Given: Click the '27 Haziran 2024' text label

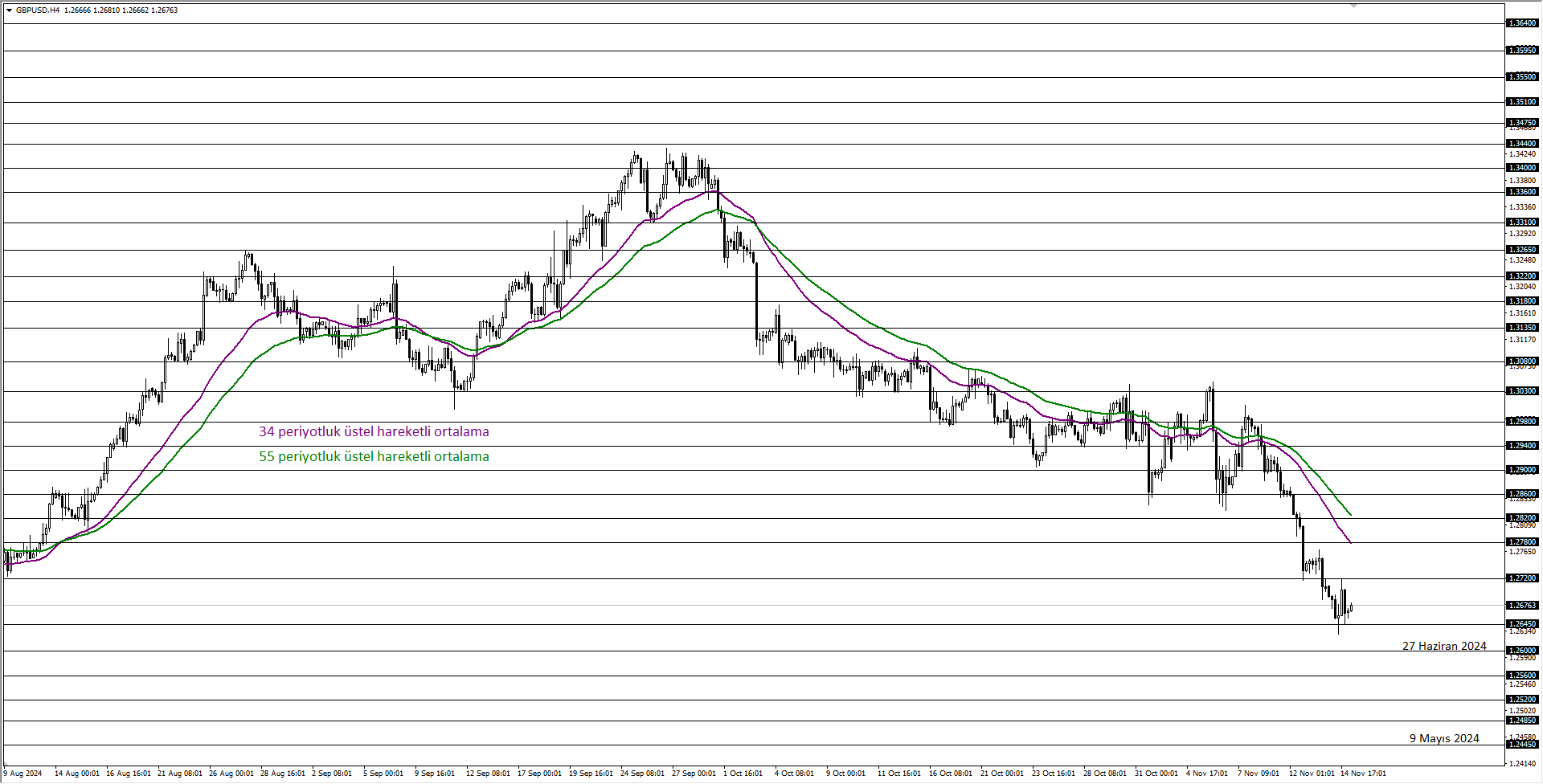Looking at the screenshot, I should [x=1444, y=646].
